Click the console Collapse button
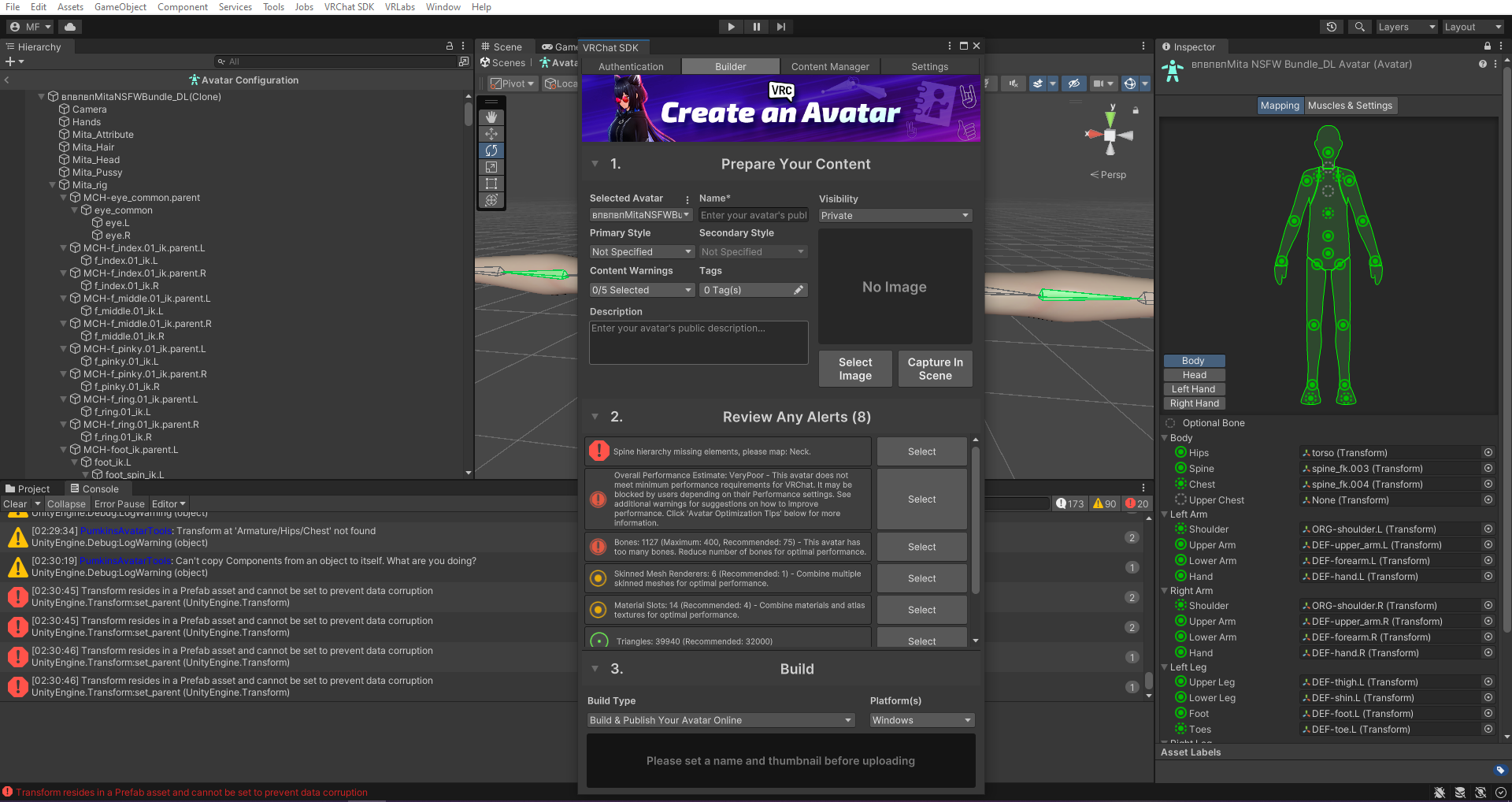Screen dimensions: 1512x802 [66, 504]
